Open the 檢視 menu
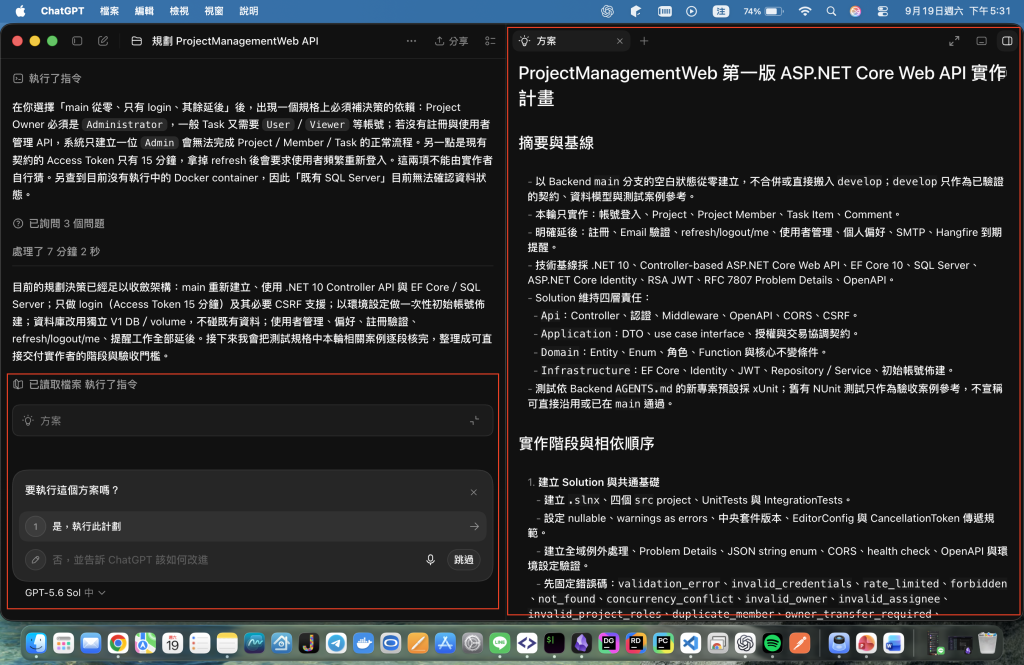Image resolution: width=1024 pixels, height=665 pixels. tap(179, 11)
